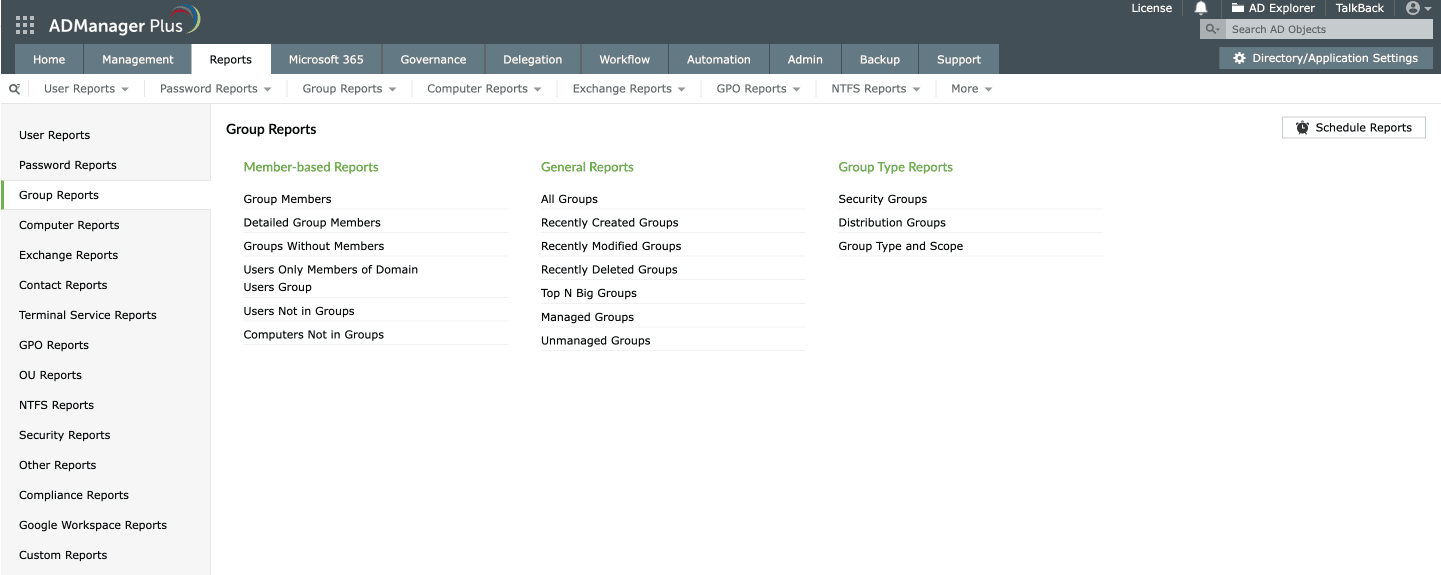The height and width of the screenshot is (575, 1441).
Task: Open the Top N Big Groups report
Action: click(x=589, y=293)
